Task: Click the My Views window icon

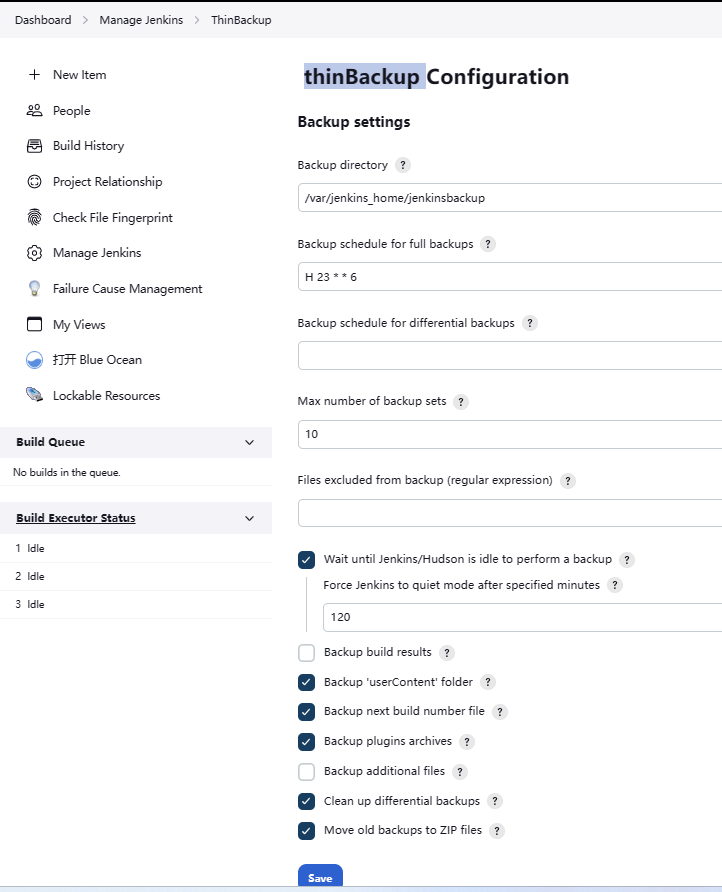Action: [34, 324]
